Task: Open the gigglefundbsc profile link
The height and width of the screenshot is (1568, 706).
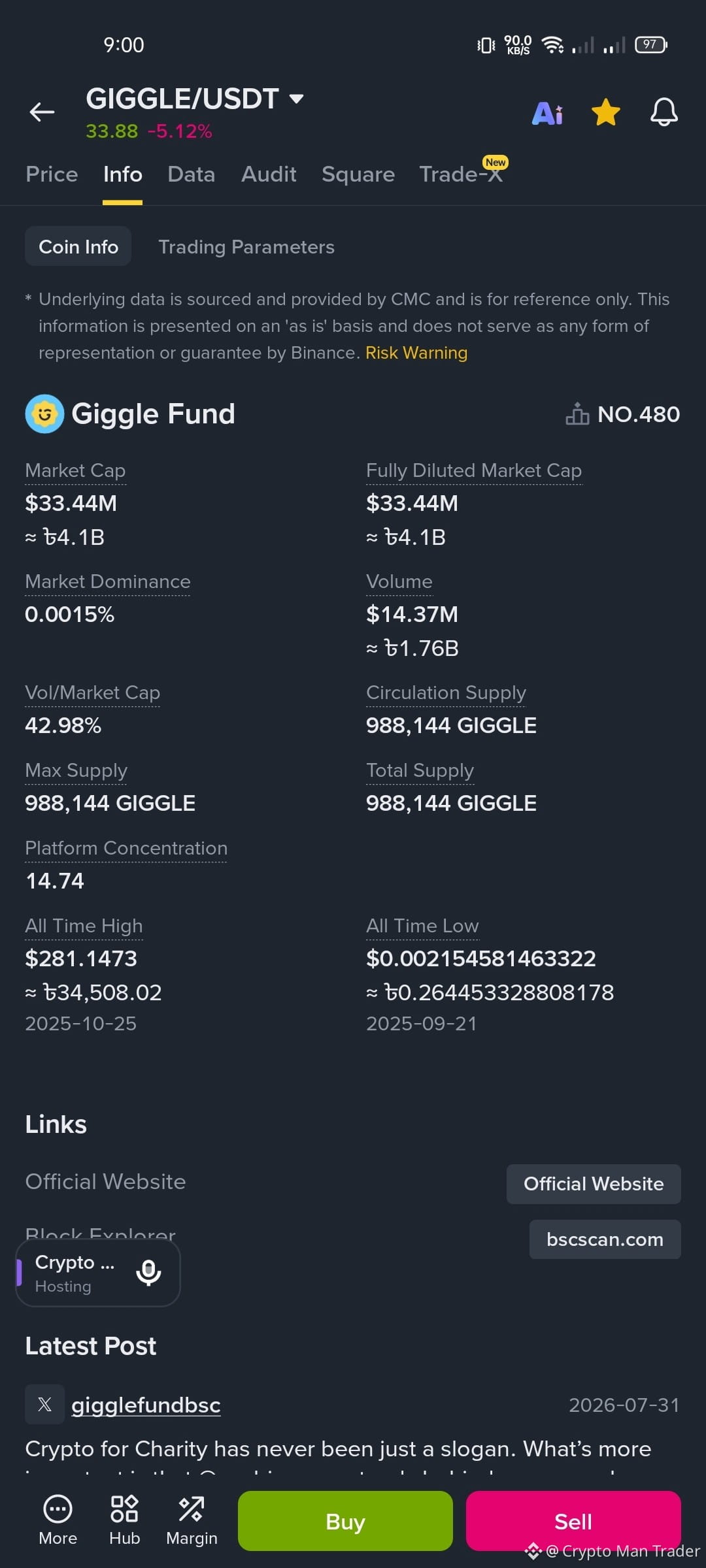Action: 146,1405
